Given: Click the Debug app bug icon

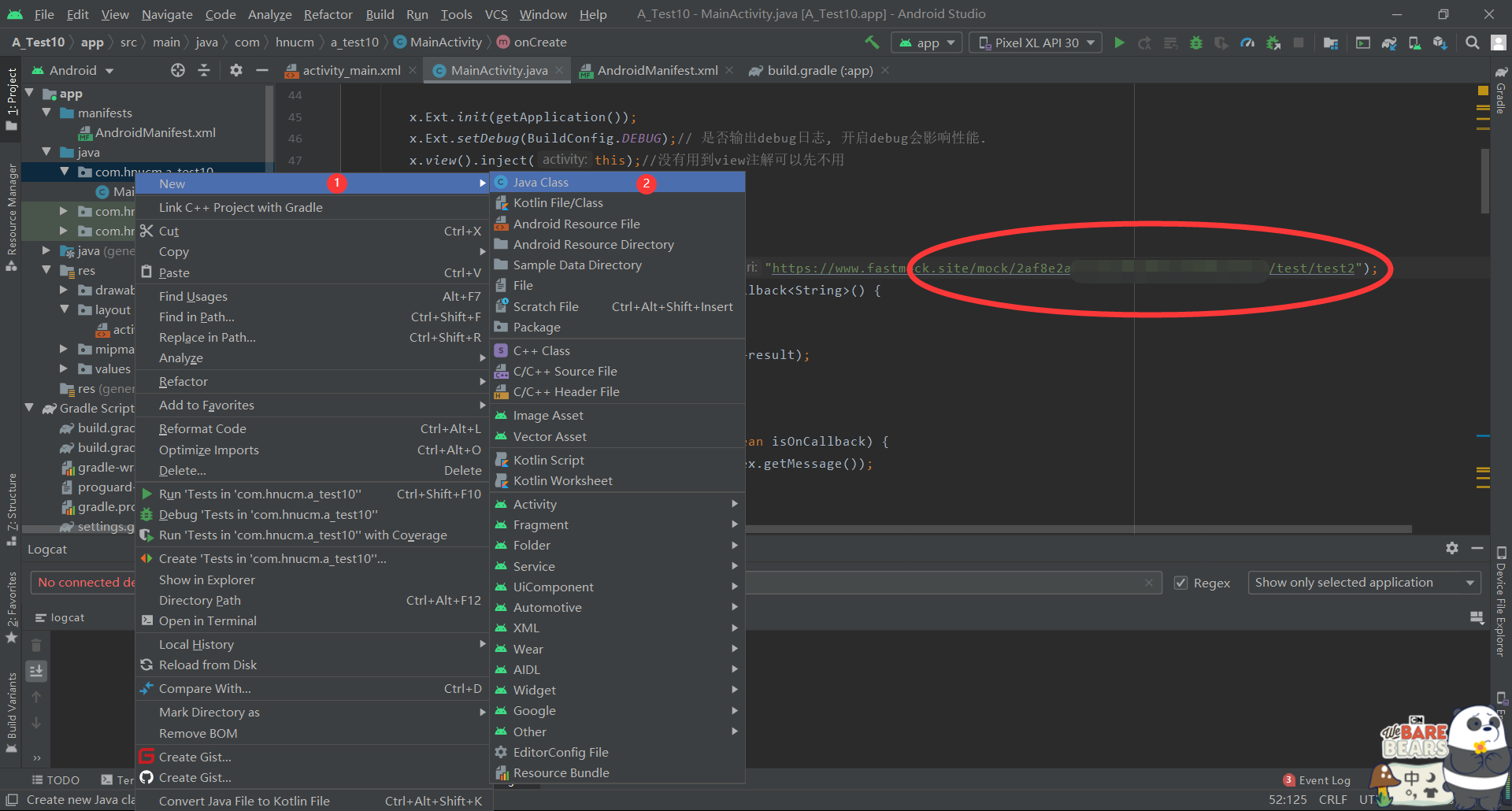Looking at the screenshot, I should [1196, 43].
